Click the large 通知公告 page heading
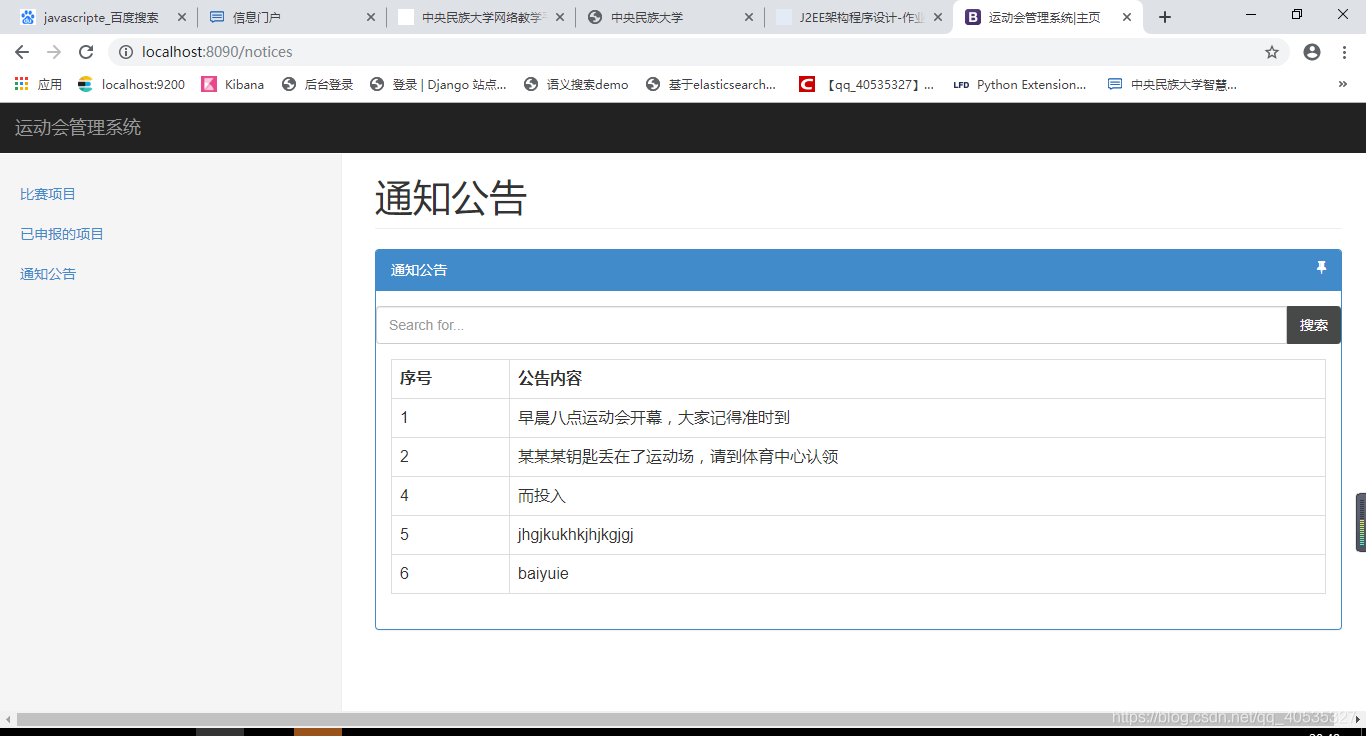Image resolution: width=1366 pixels, height=736 pixels. [x=451, y=198]
